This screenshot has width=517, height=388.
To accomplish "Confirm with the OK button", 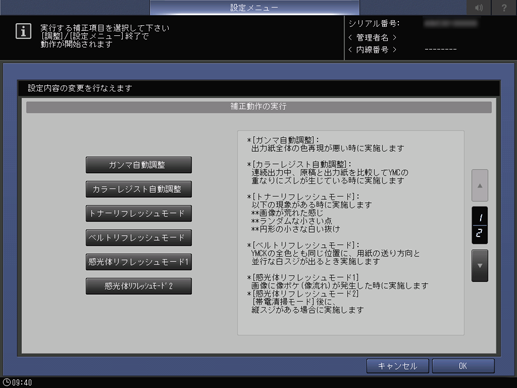I will coord(463,366).
